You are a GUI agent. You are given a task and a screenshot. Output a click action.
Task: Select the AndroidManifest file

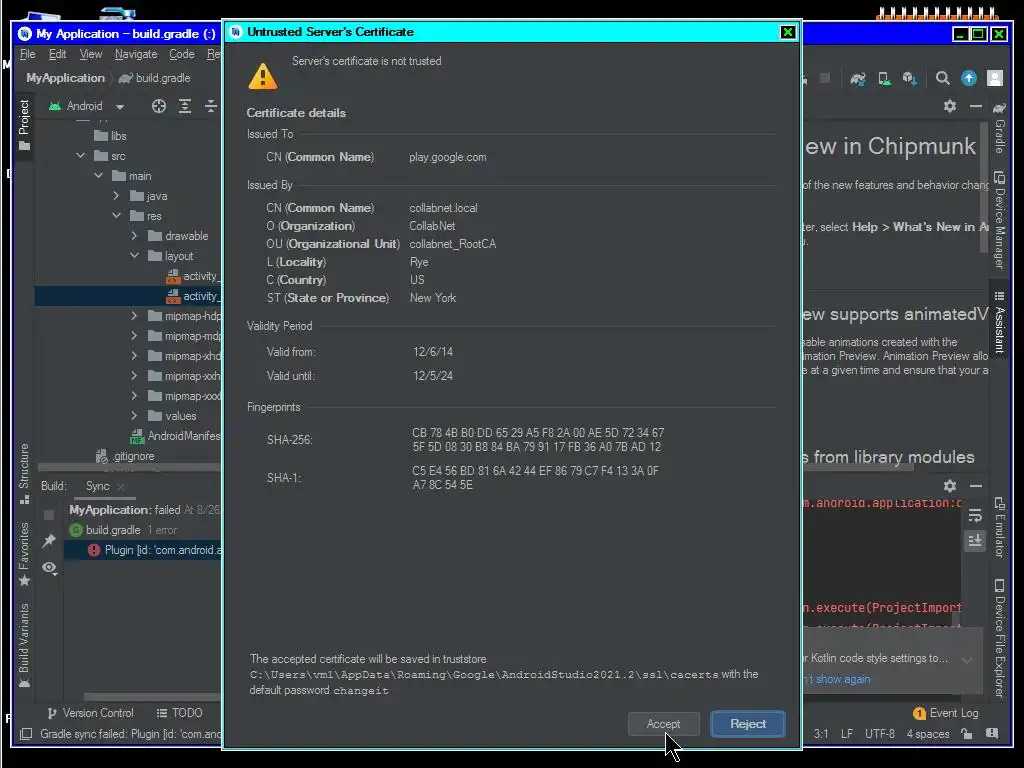click(176, 436)
